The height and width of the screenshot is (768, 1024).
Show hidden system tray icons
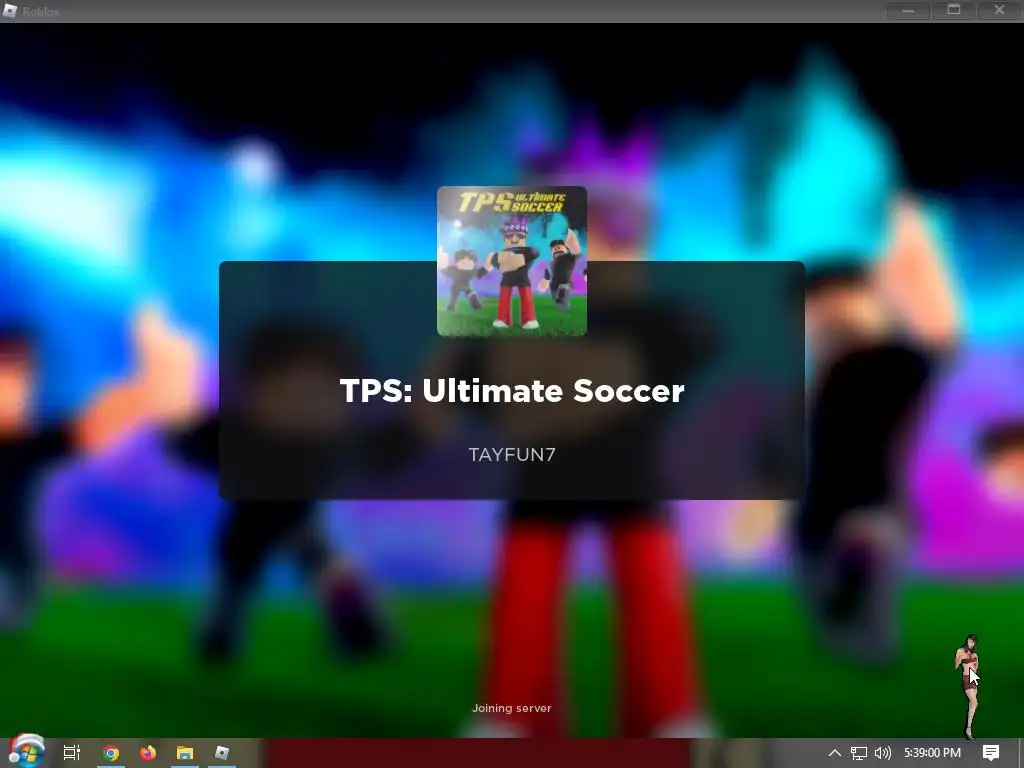[835, 753]
